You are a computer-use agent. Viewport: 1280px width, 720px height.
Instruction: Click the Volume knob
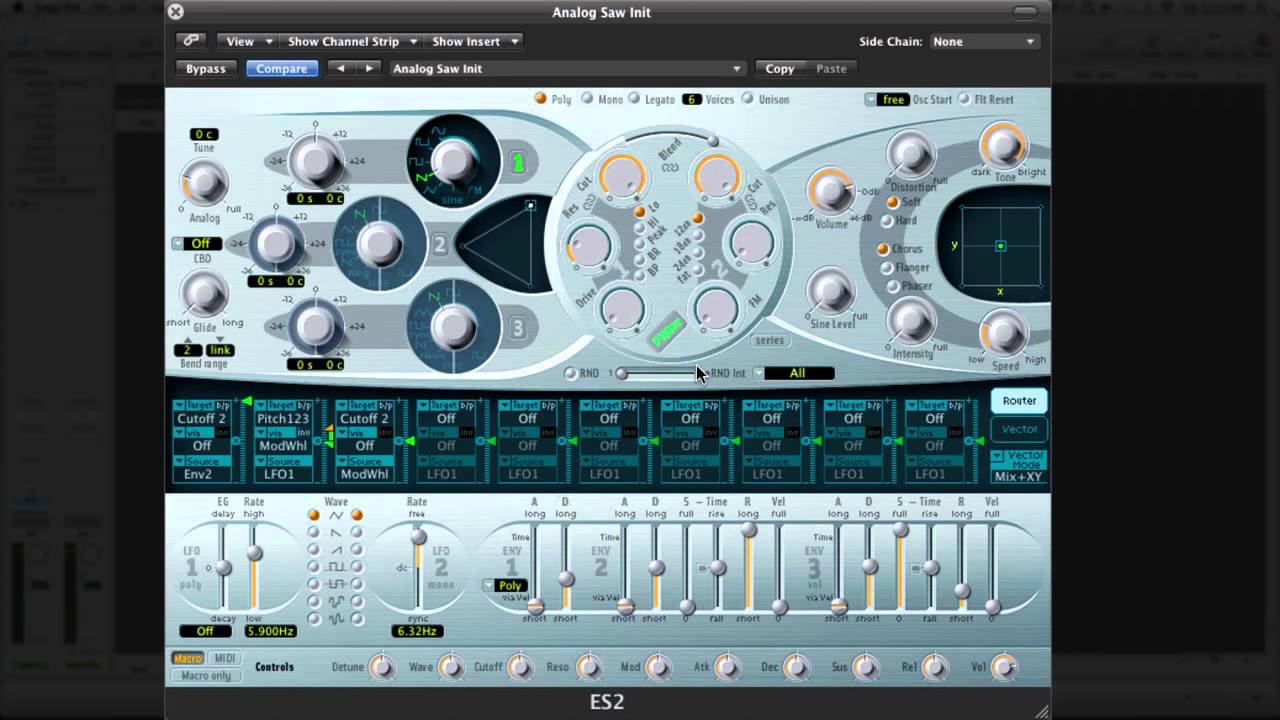pyautogui.click(x=831, y=192)
